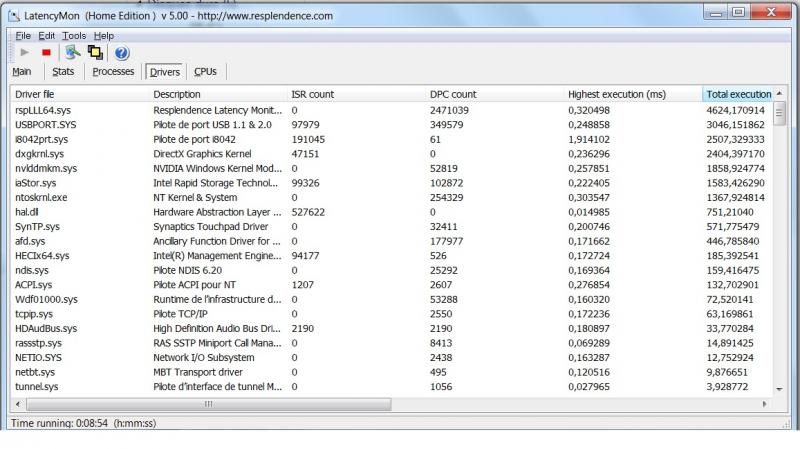Image resolution: width=800 pixels, height=449 pixels.
Task: Select the Drivers tab
Action: coord(165,72)
